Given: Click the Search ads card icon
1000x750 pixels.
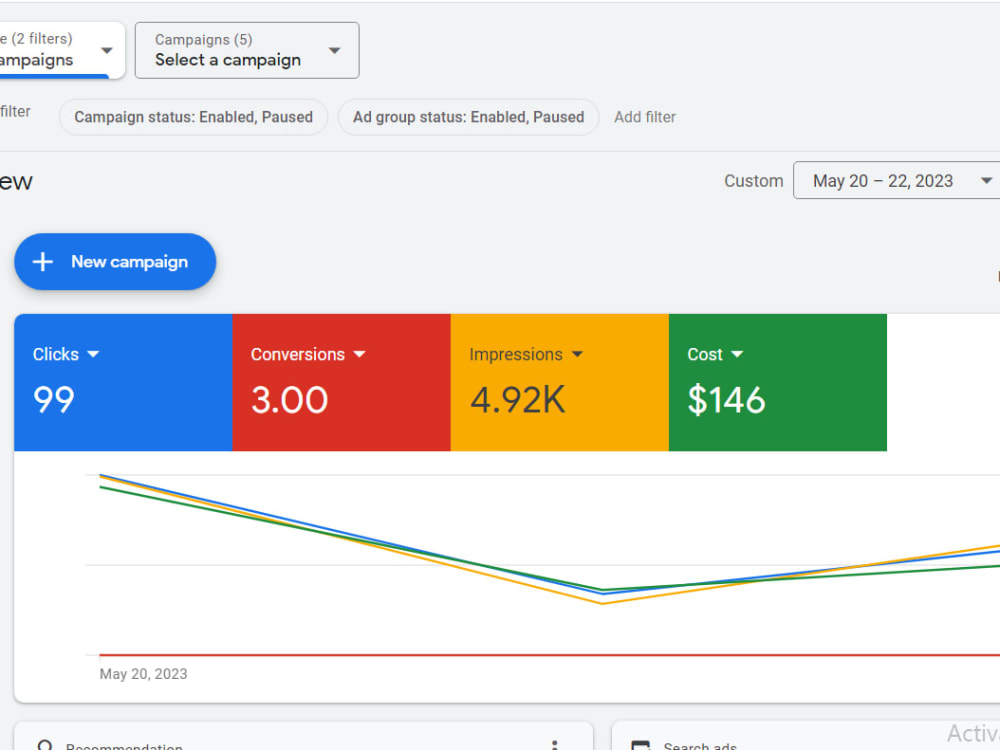Looking at the screenshot, I should click(640, 745).
